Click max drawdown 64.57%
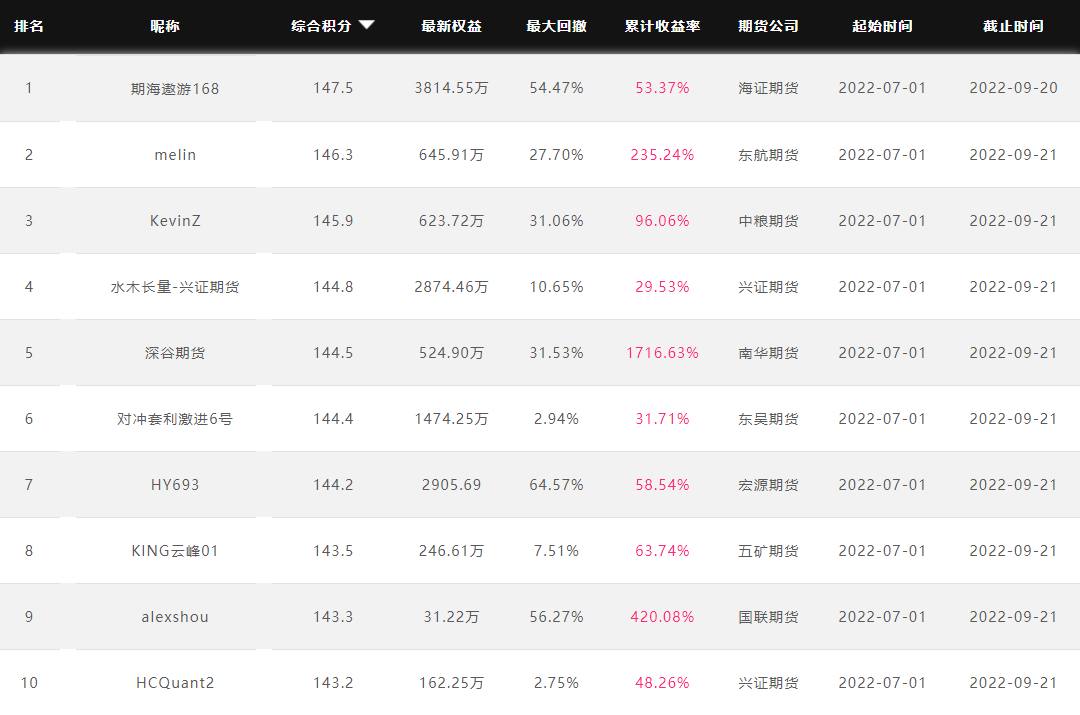The width and height of the screenshot is (1080, 715). tap(557, 485)
